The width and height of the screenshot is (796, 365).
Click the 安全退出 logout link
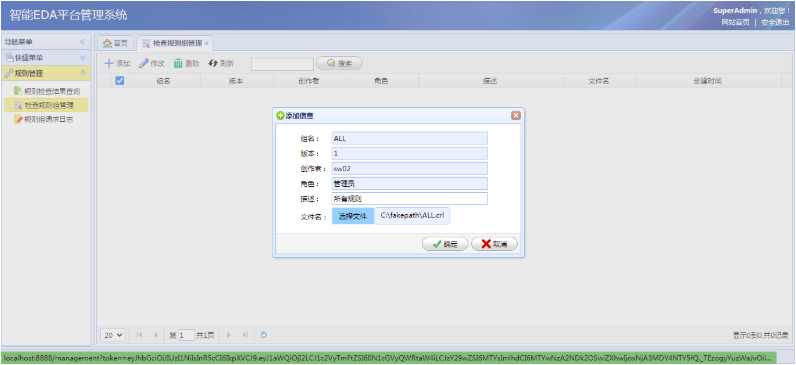click(x=775, y=22)
